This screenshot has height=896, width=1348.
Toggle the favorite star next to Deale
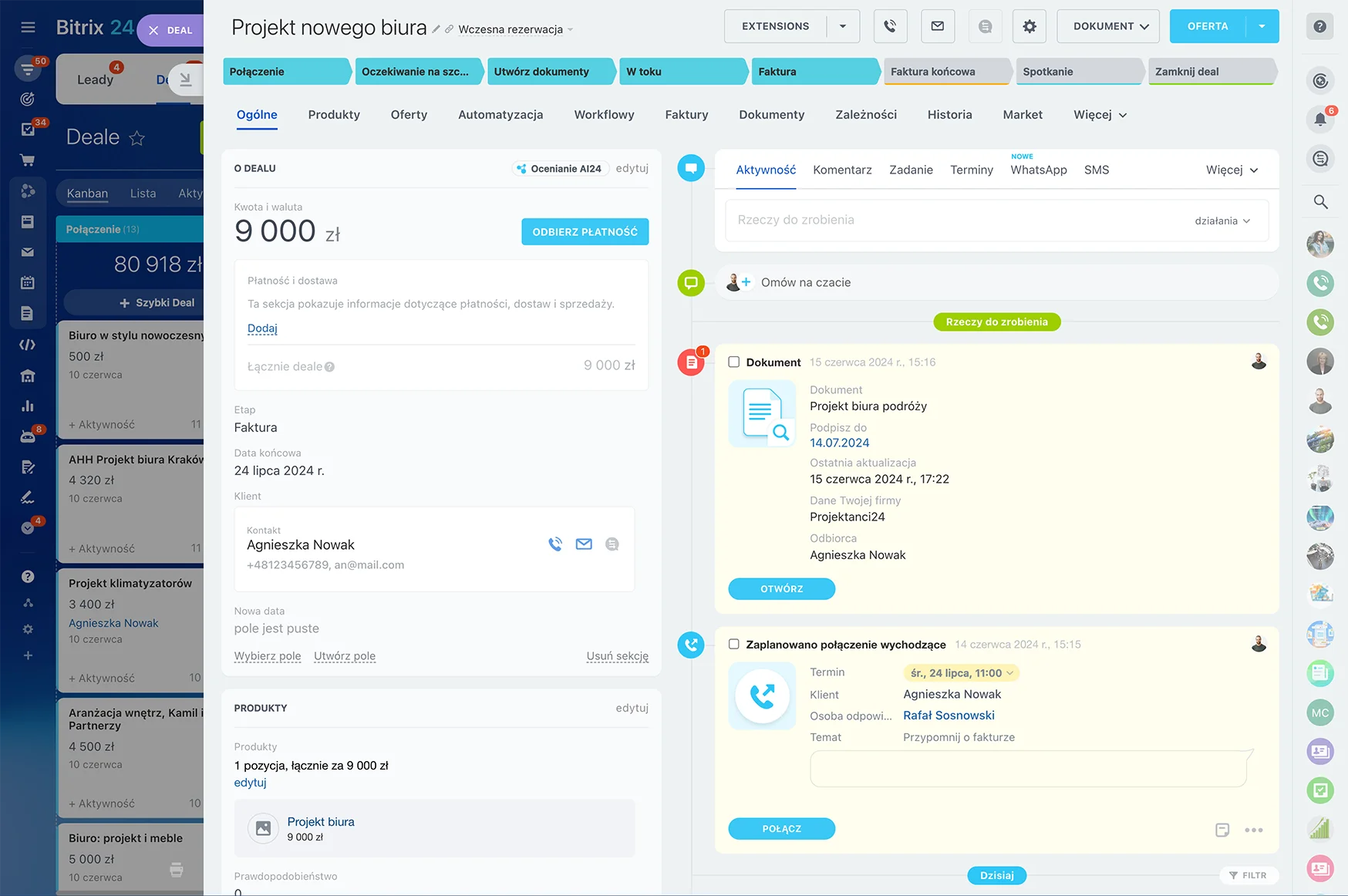tap(137, 139)
